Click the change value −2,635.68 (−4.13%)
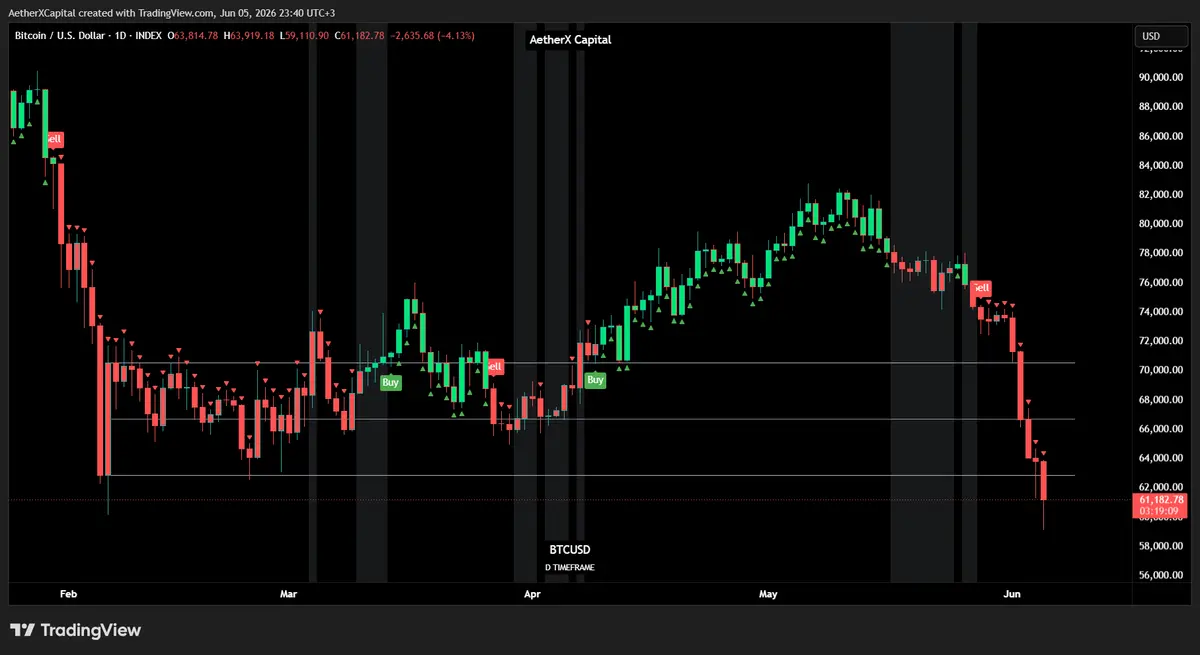The width and height of the screenshot is (1200, 655). (433, 36)
